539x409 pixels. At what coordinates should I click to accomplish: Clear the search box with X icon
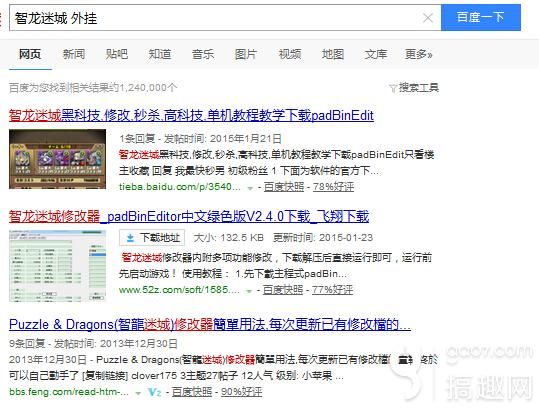[428, 18]
